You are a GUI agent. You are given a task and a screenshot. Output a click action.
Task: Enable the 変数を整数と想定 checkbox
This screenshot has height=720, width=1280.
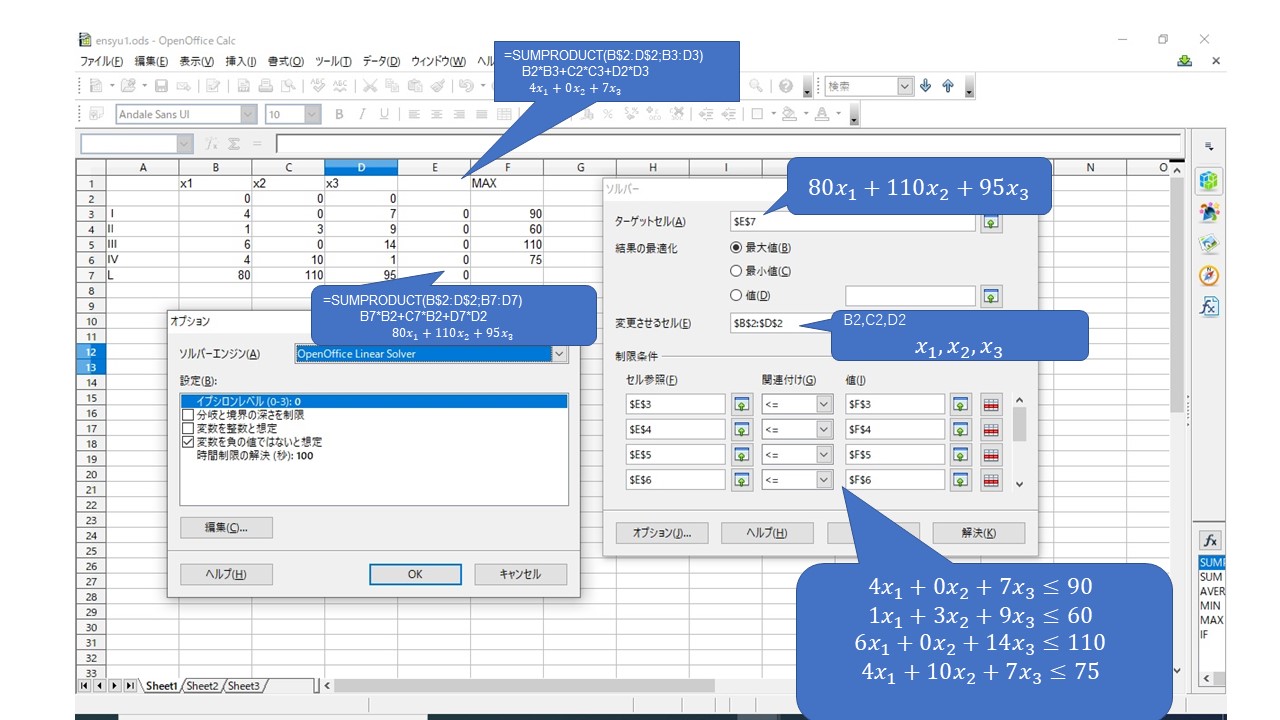[187, 428]
